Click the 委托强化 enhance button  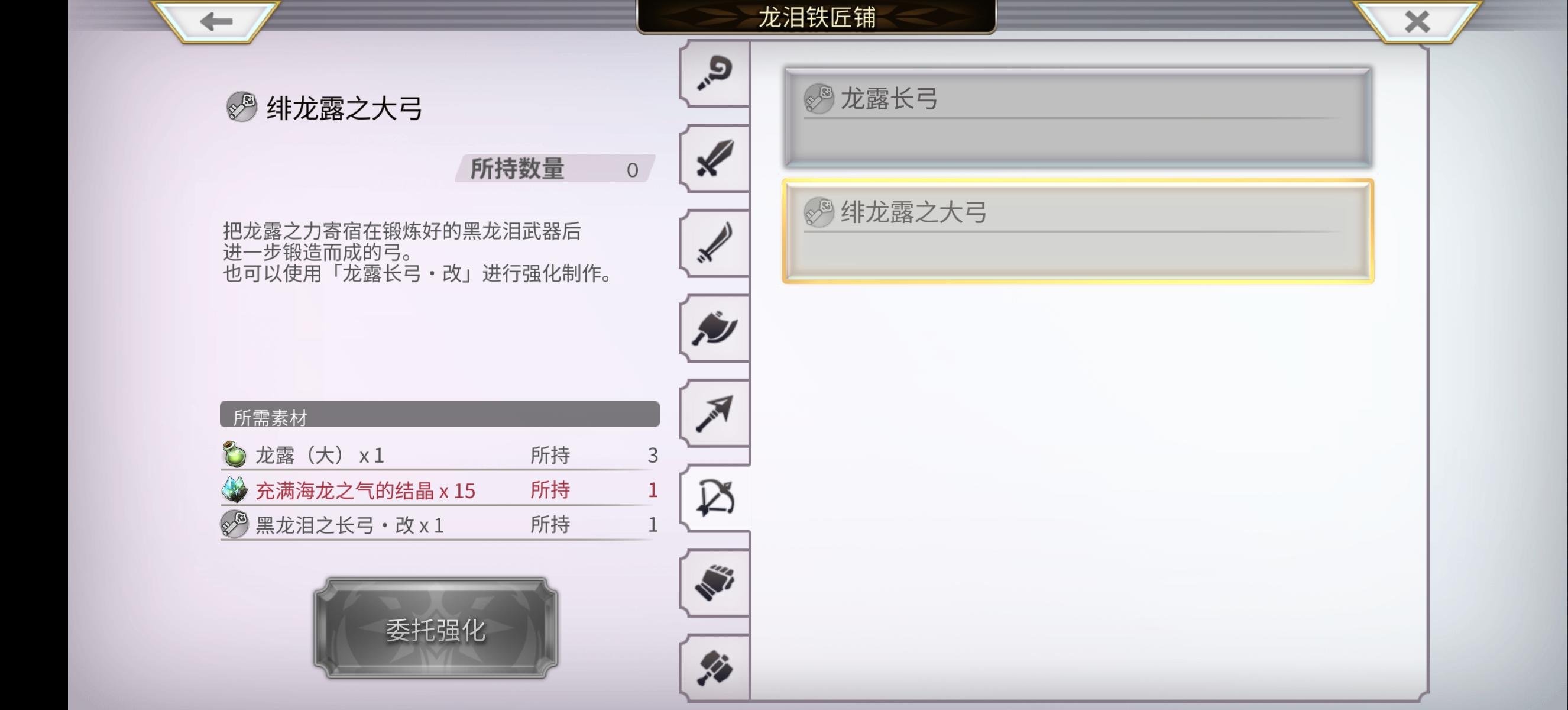435,629
